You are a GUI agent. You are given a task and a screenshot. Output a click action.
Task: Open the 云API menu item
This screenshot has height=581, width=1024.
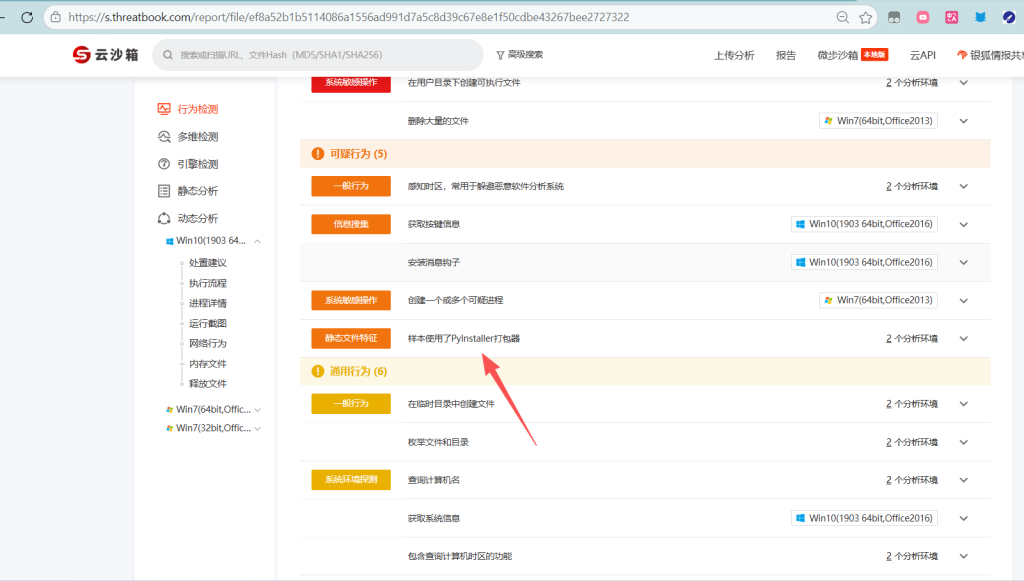coord(922,55)
